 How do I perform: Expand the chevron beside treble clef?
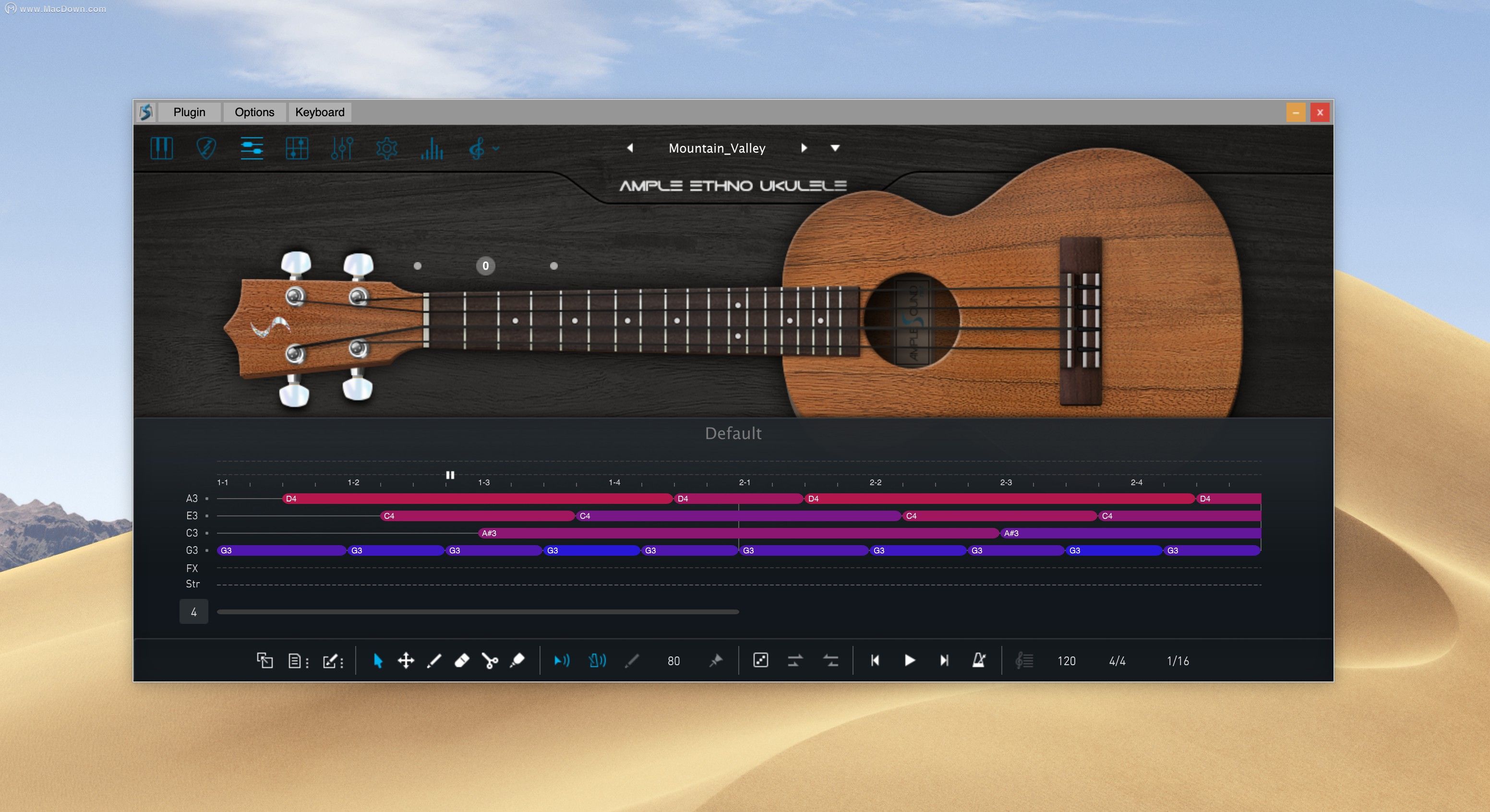(496, 149)
